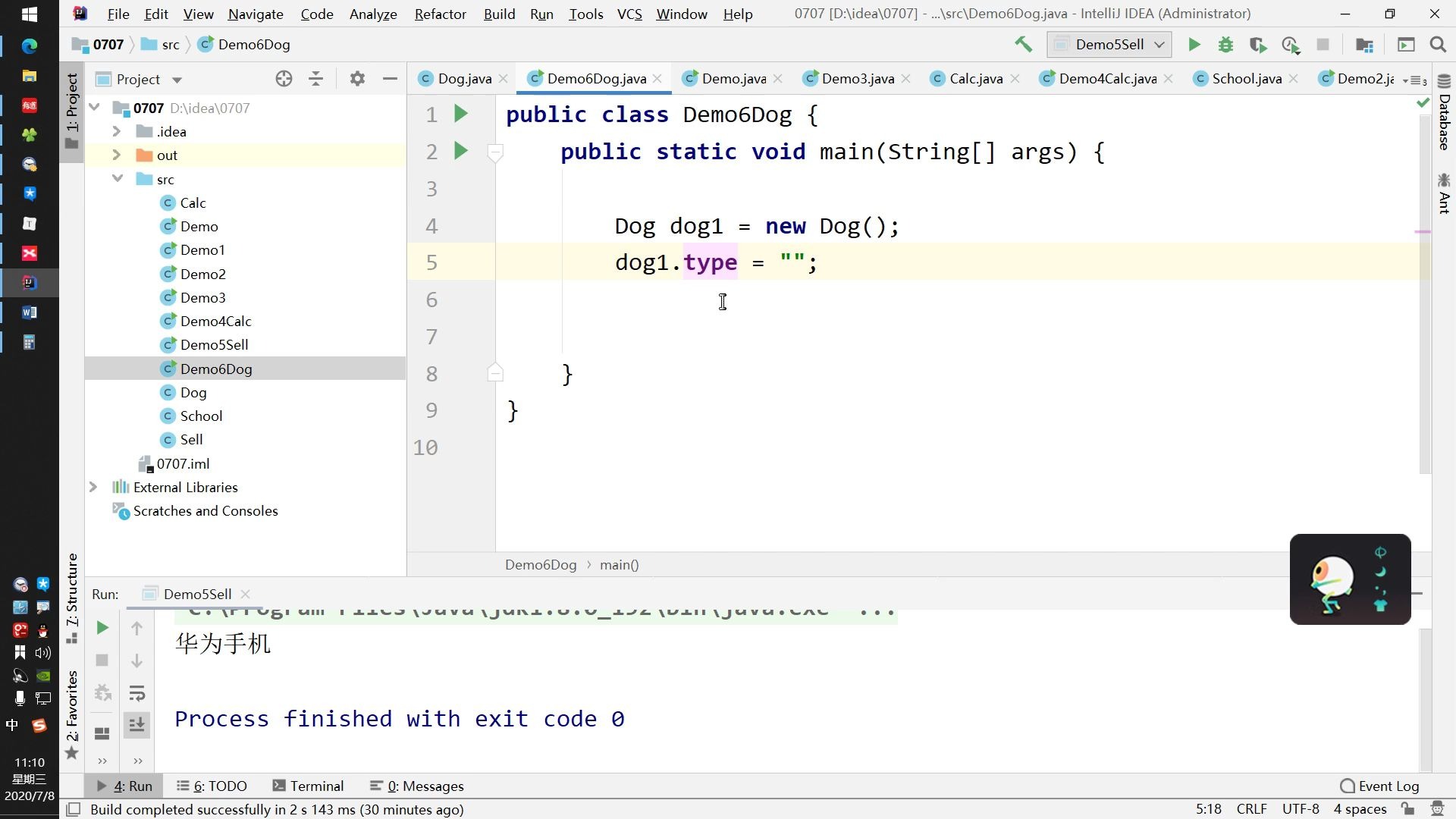Open the Refactor menu
The width and height of the screenshot is (1456, 819).
440,14
